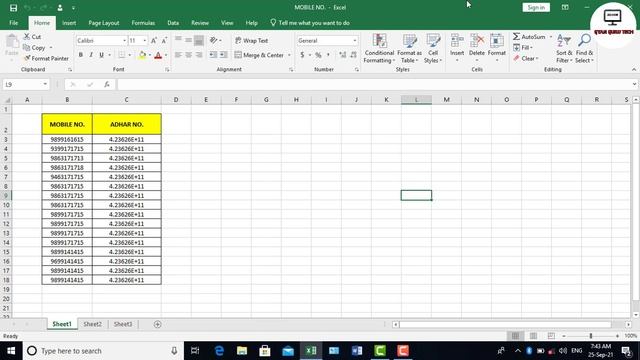Open Cell Styles gallery
Screen dimensions: 640x360
(433, 49)
